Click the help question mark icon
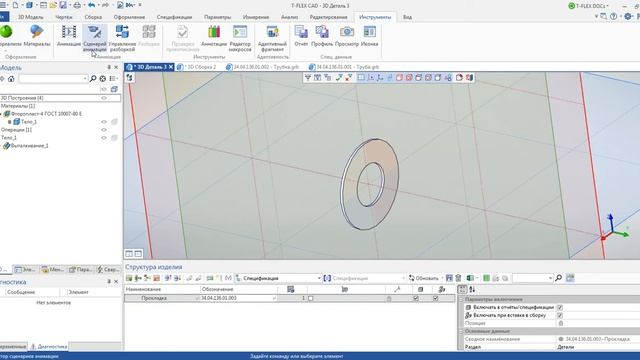Image resolution: width=640 pixels, height=360 pixels. tap(613, 17)
